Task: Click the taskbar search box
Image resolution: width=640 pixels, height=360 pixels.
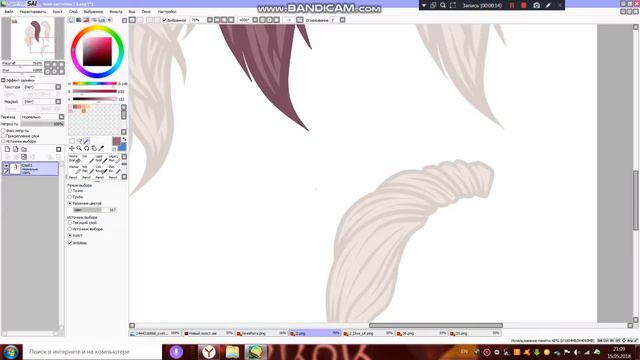Action: 92,352
